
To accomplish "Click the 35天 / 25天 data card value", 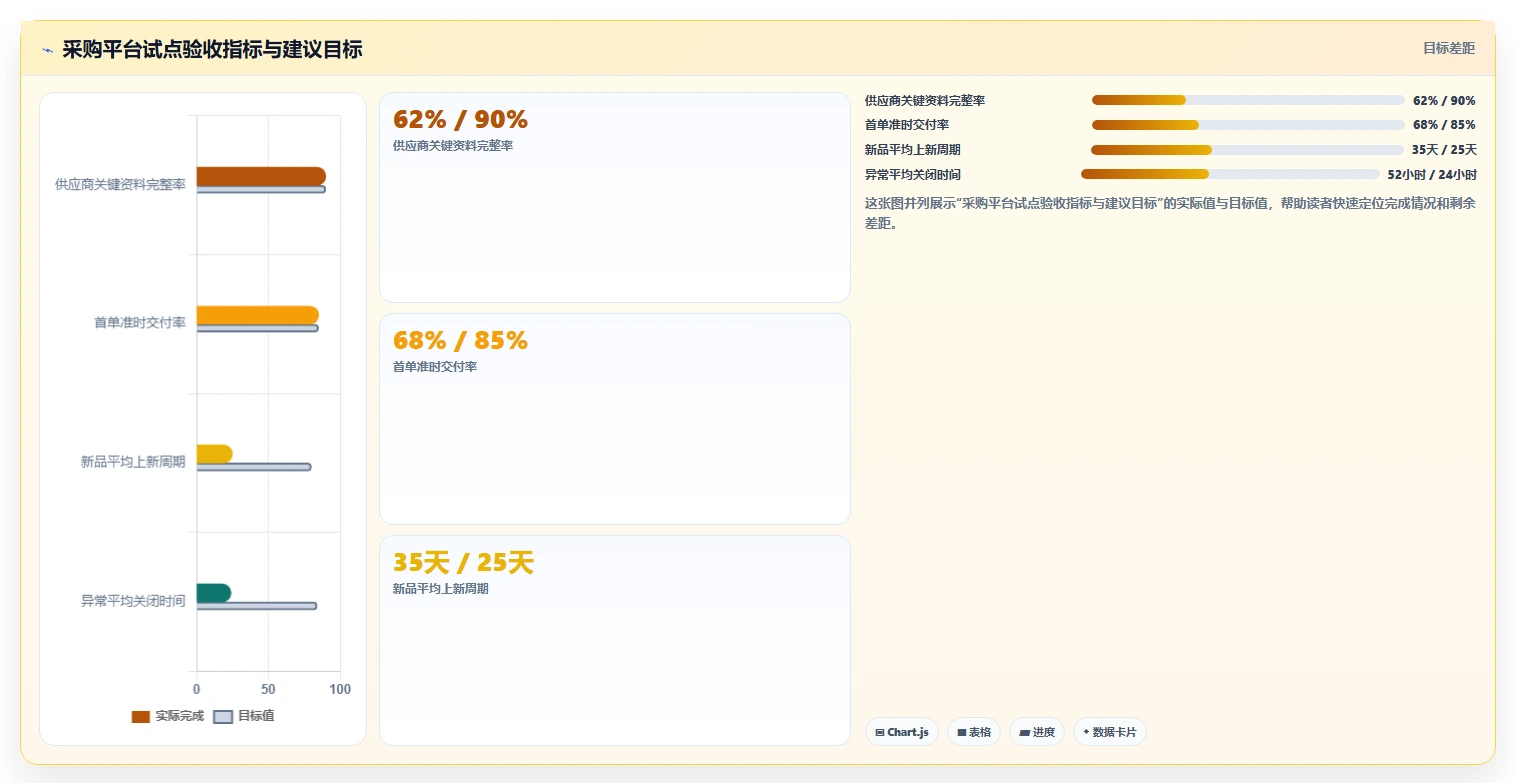I will (463, 563).
